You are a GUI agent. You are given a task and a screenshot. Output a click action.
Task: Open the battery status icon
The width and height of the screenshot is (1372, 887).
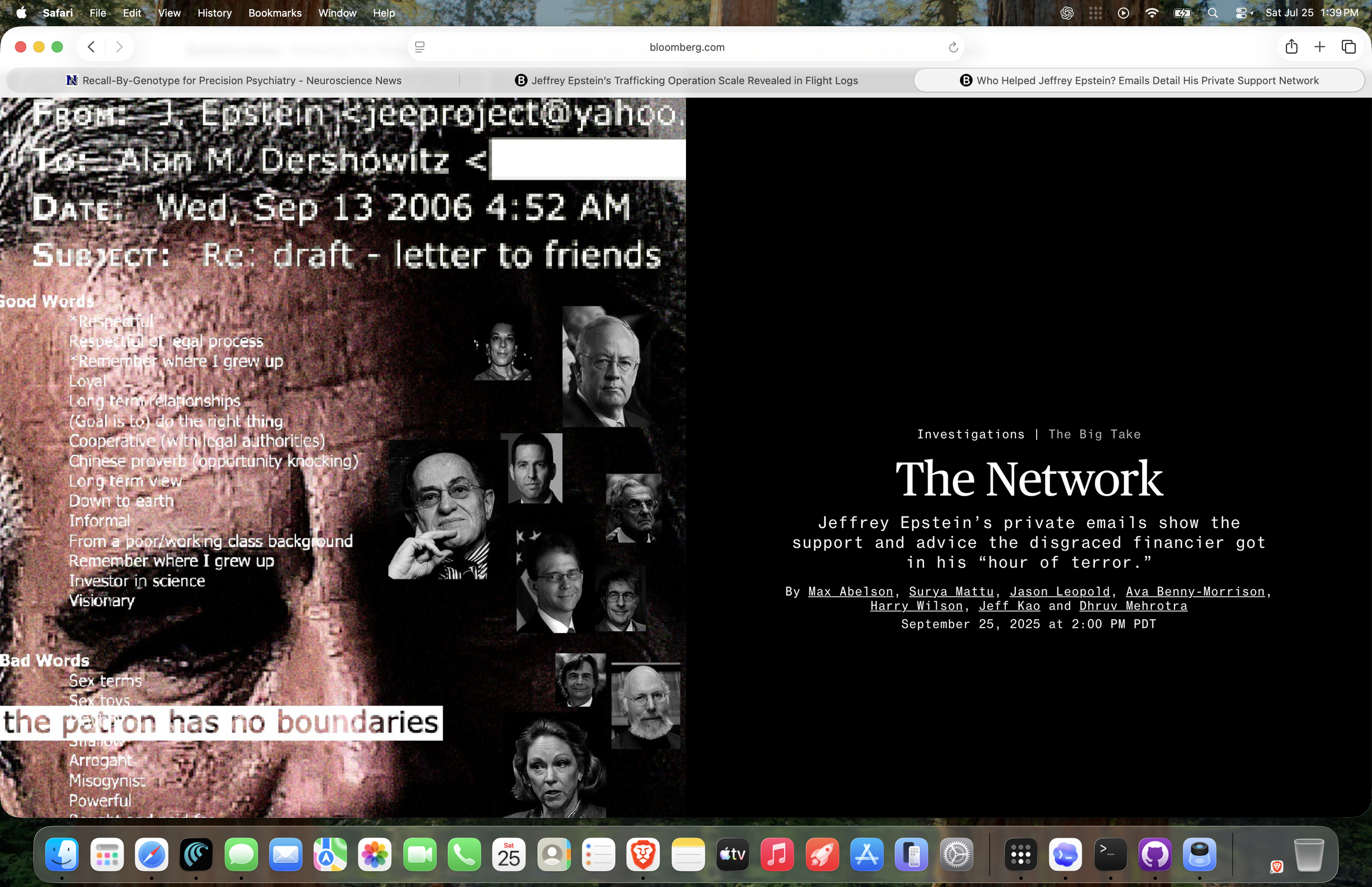coord(1183,13)
